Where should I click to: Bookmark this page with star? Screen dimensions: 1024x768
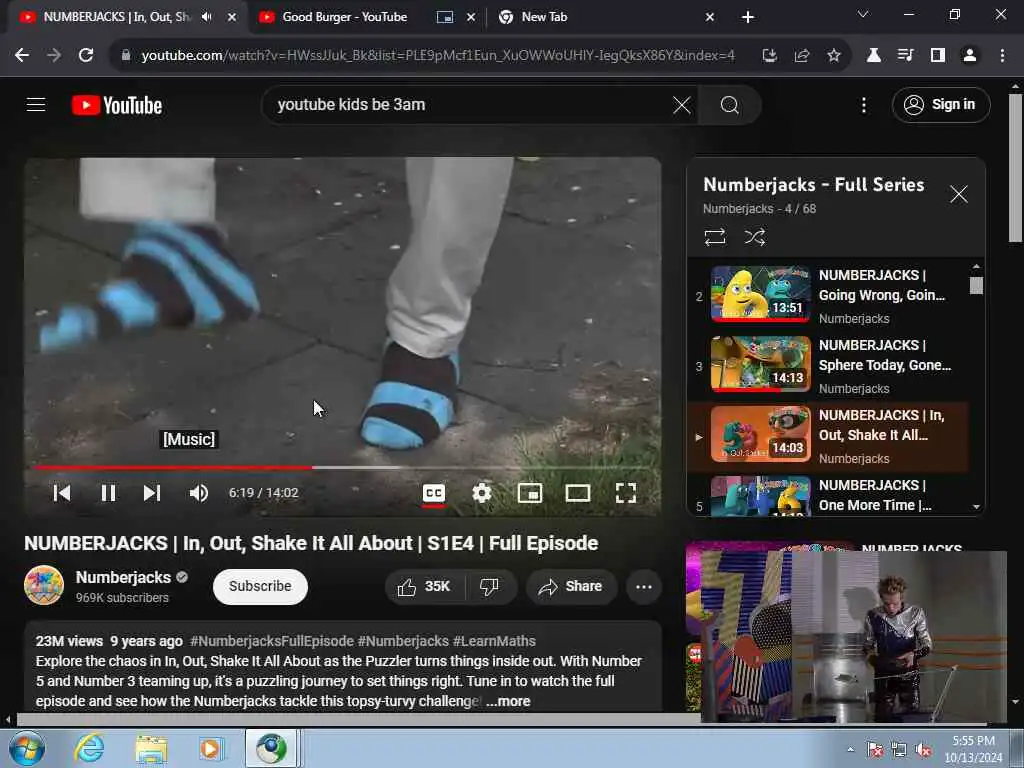834,56
